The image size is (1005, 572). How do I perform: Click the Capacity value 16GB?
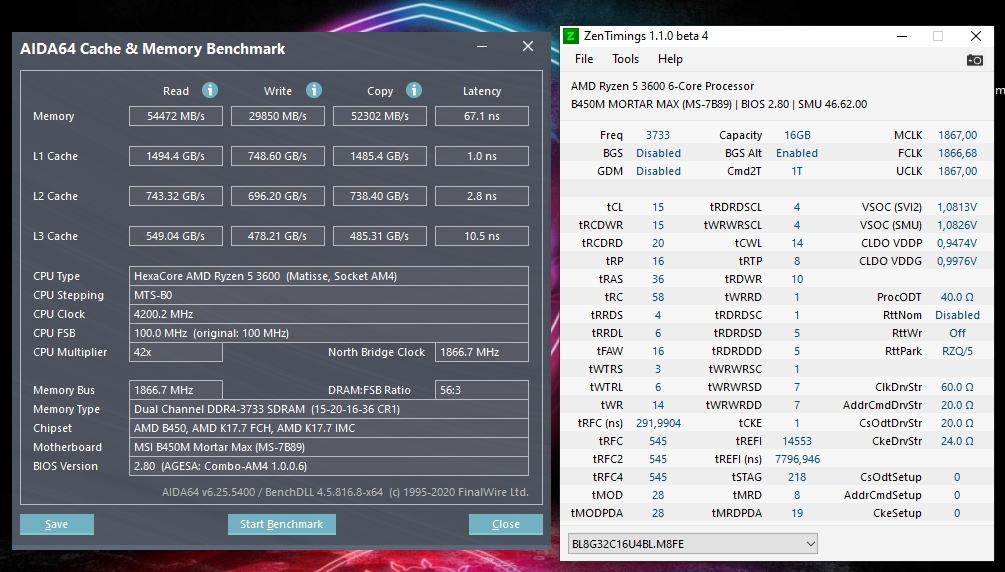pos(797,135)
